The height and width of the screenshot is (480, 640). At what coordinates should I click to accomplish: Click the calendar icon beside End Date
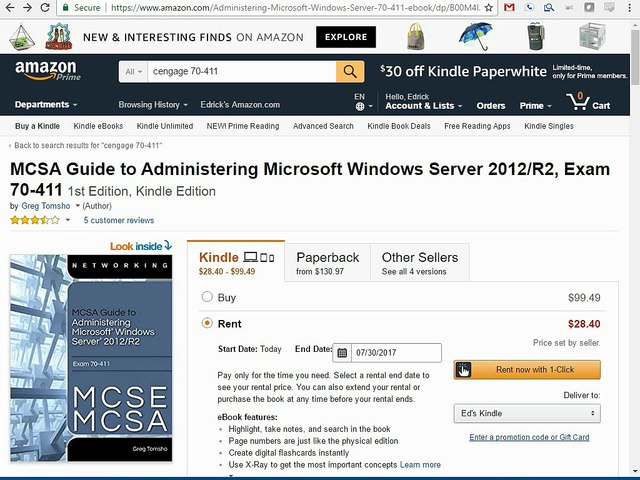tap(342, 352)
